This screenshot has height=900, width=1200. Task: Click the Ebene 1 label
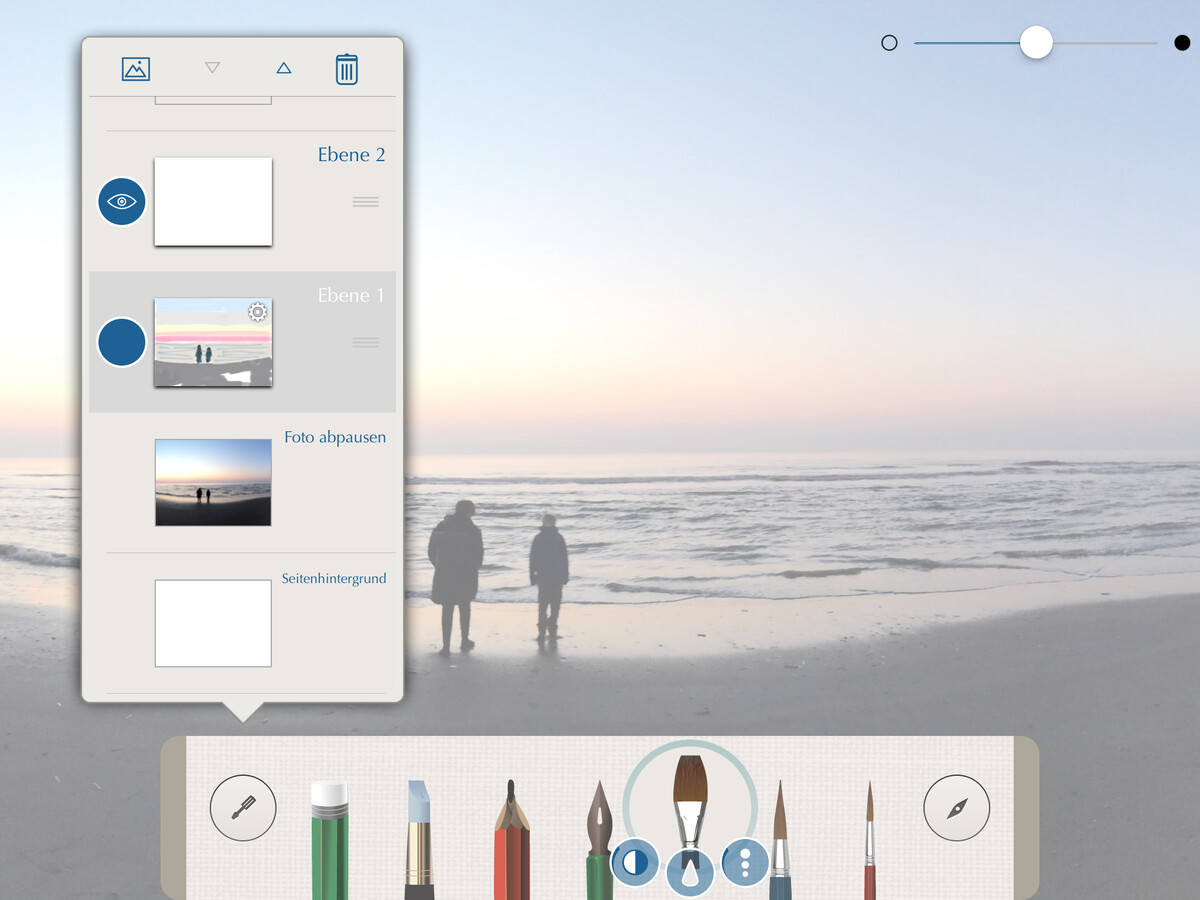(351, 296)
